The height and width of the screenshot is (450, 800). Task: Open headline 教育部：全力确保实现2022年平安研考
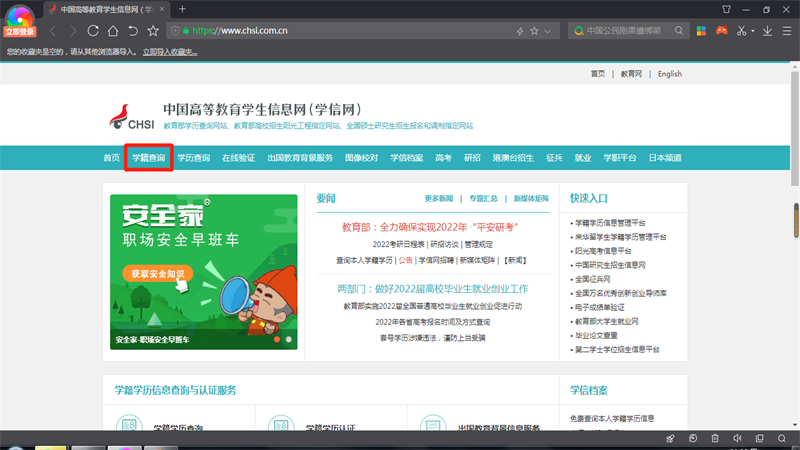coord(430,227)
